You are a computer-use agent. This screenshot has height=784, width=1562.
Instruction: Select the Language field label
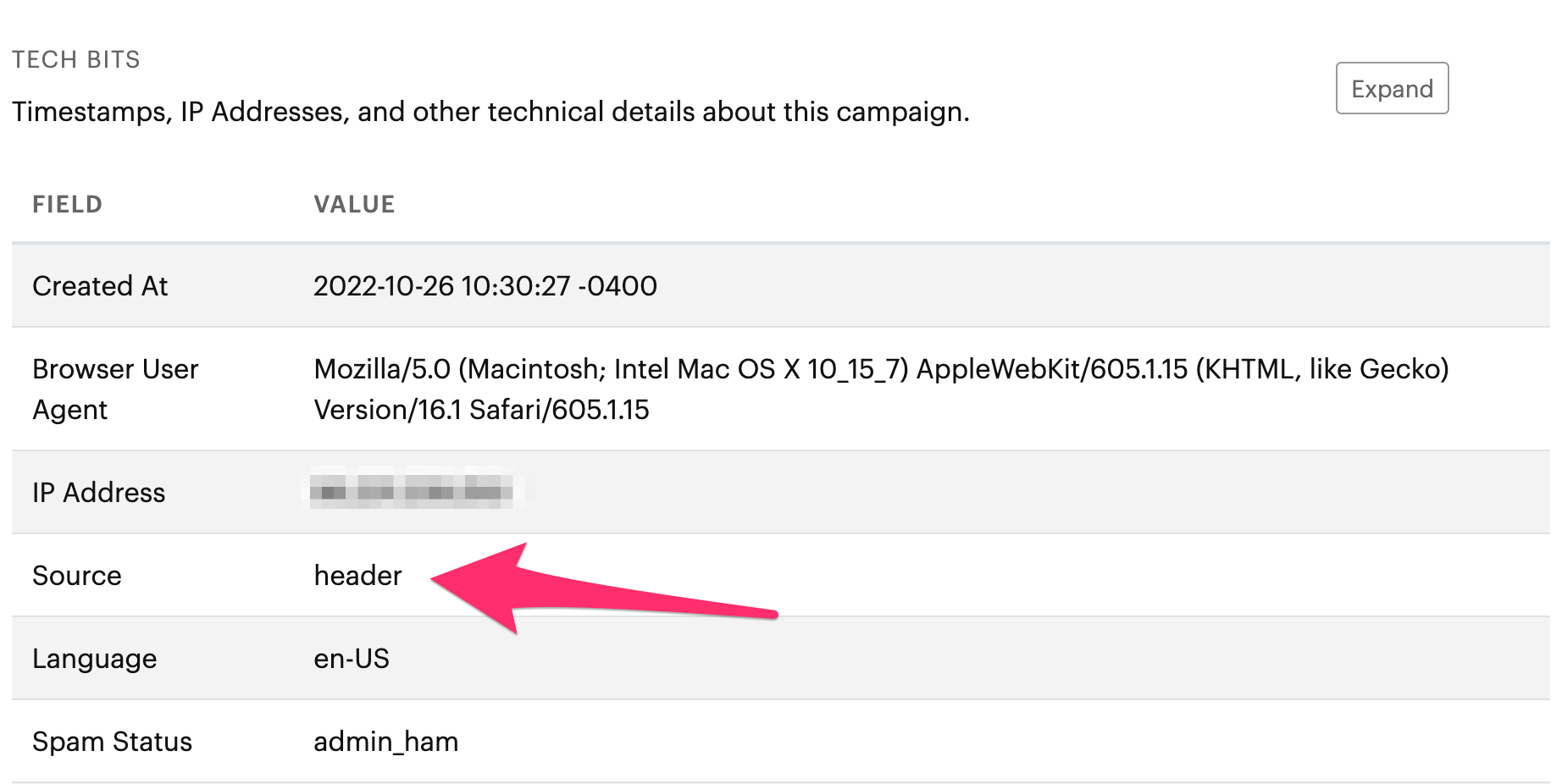coord(95,659)
